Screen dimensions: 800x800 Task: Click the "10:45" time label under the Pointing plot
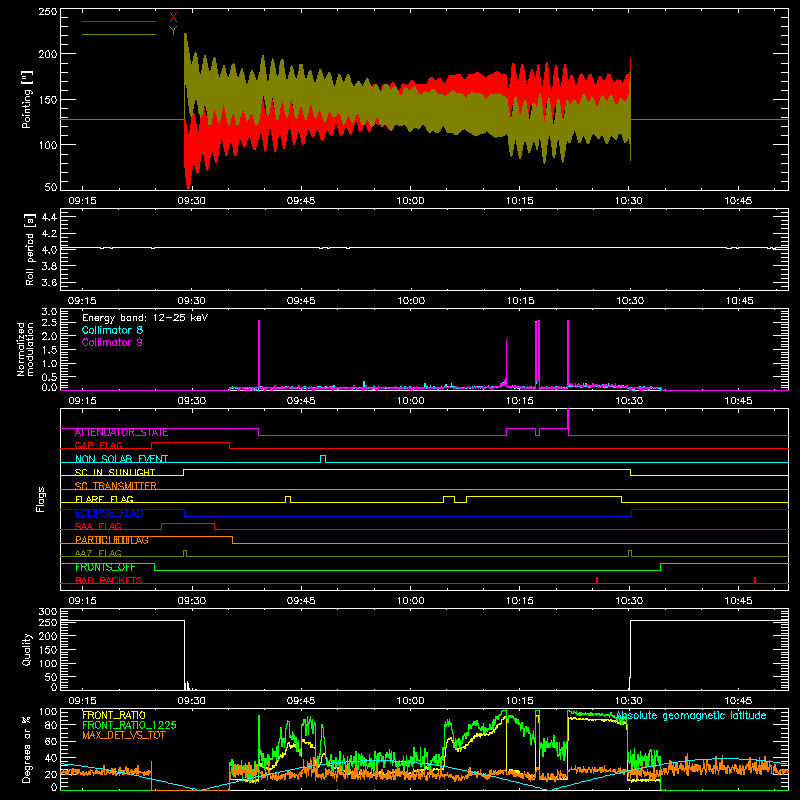tap(738, 201)
